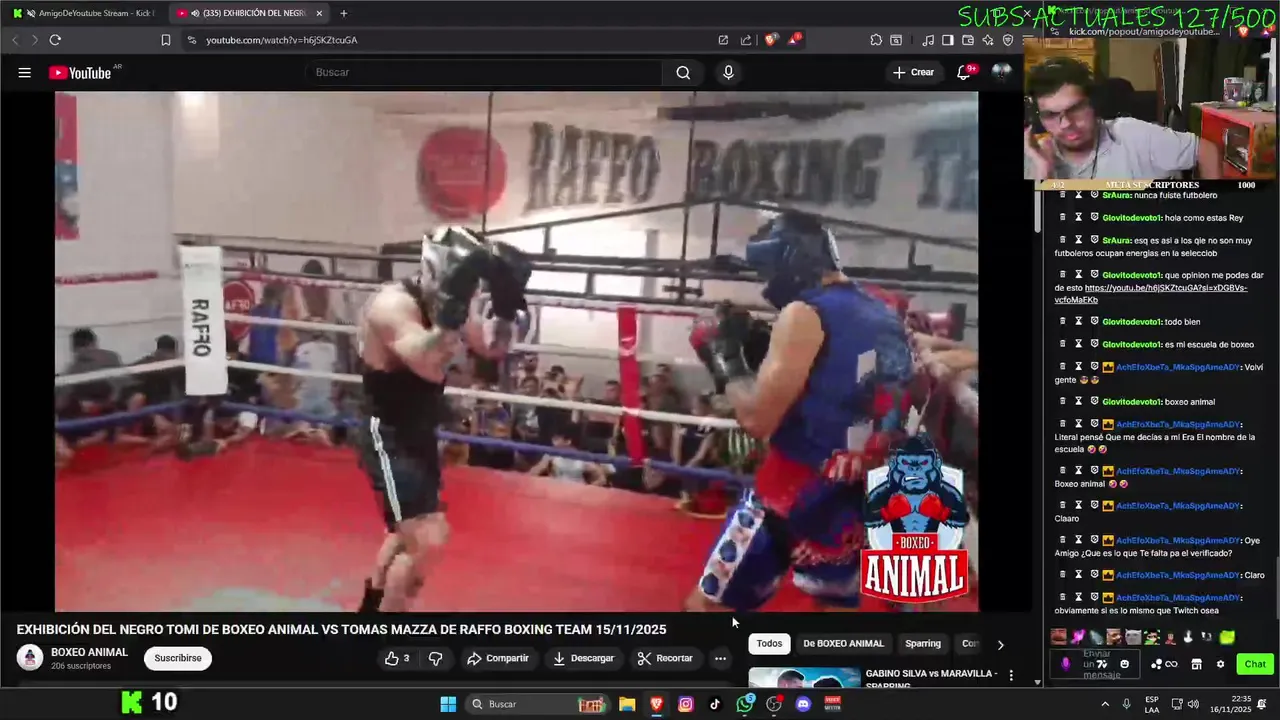Image resolution: width=1280 pixels, height=720 pixels.
Task: Open the Windows Start menu
Action: pos(448,704)
